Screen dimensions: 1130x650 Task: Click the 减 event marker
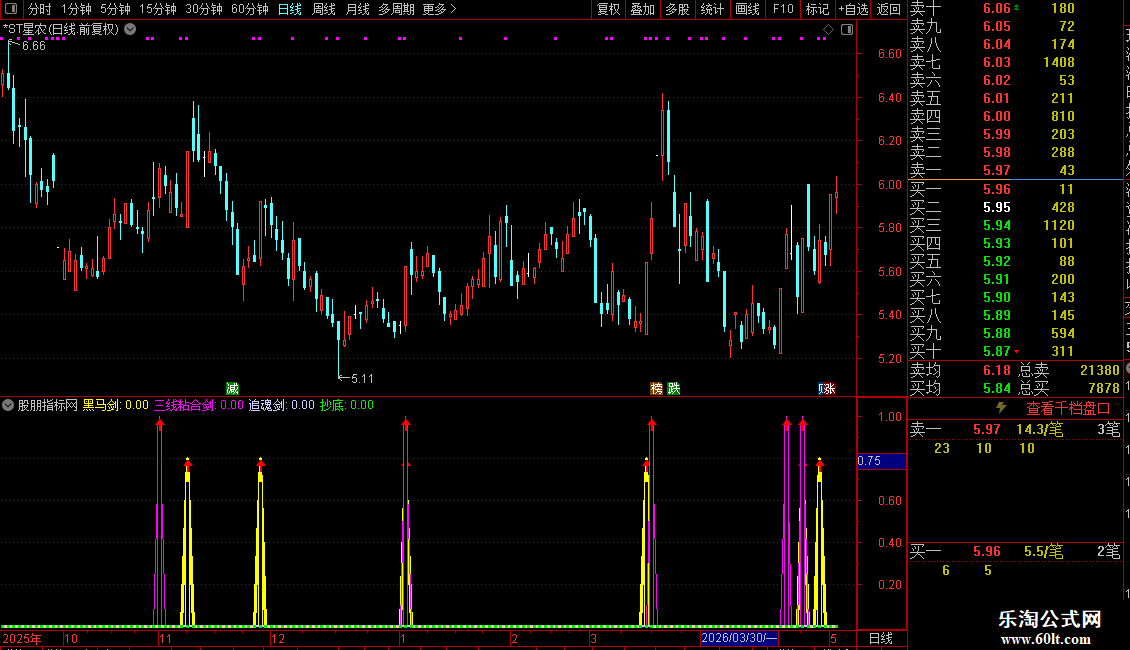[232, 388]
